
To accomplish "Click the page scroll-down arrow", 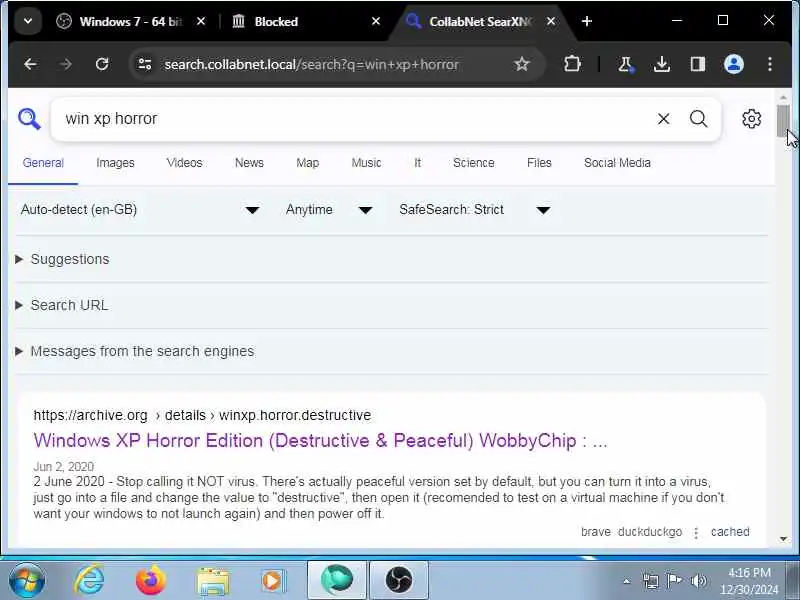I will click(783, 539).
